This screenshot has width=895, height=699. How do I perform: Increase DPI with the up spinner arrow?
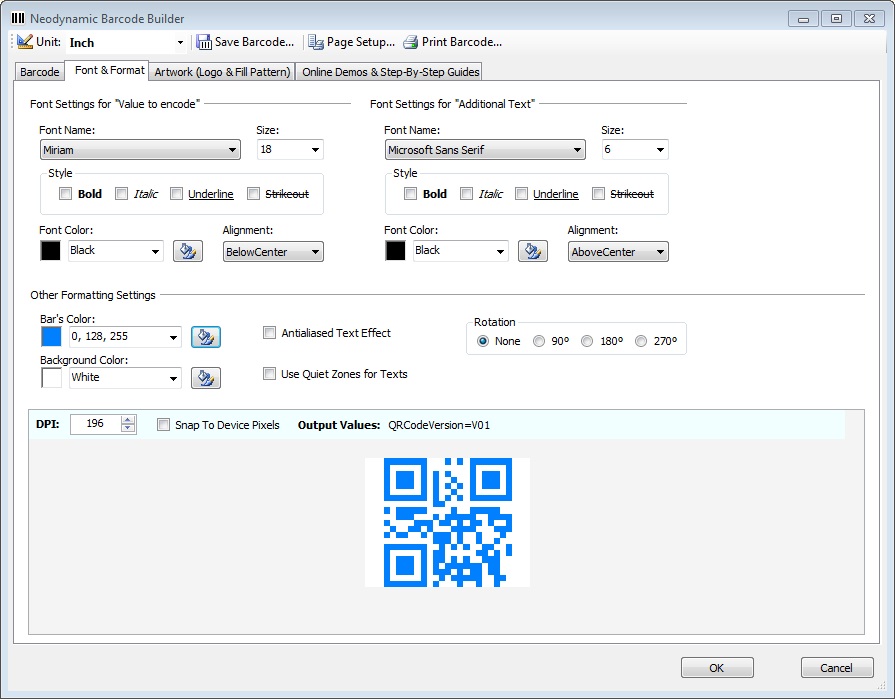(x=128, y=419)
